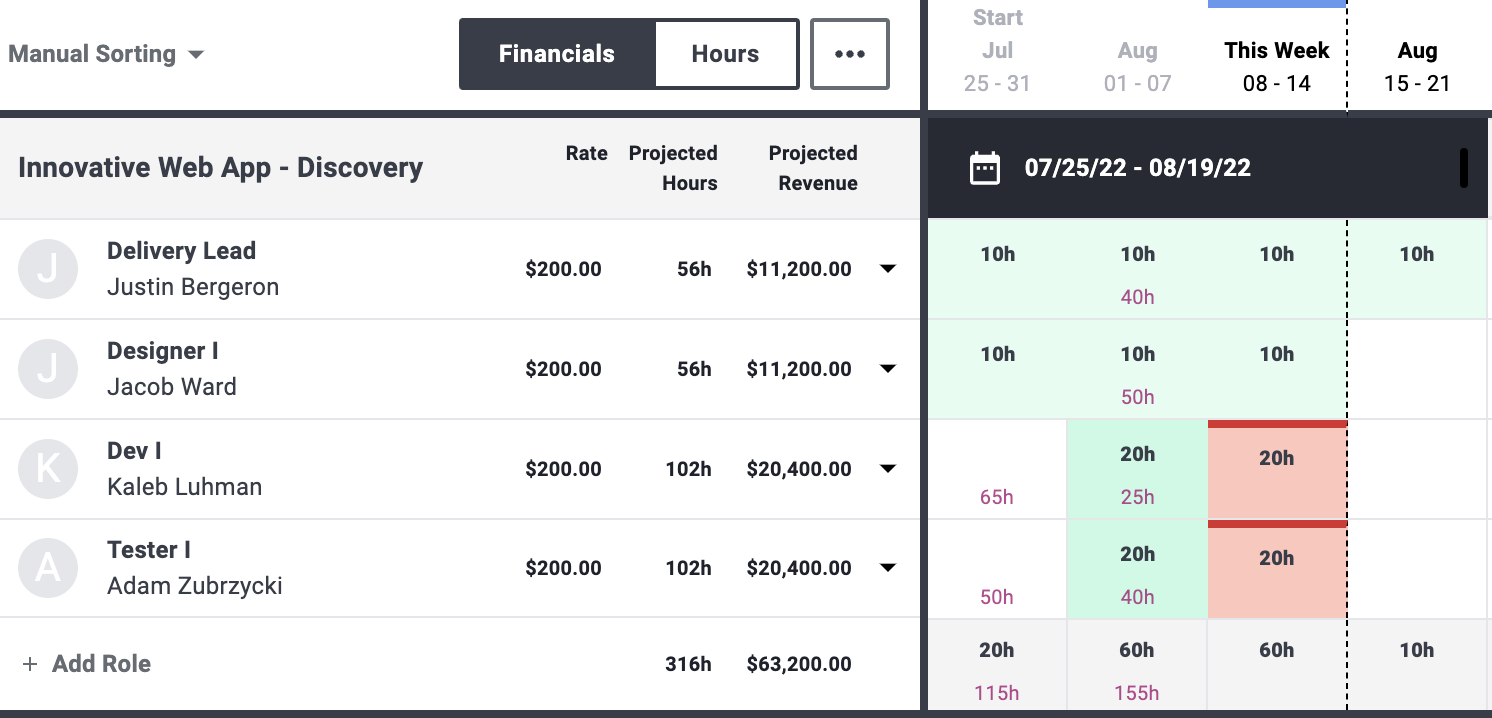Click the plus icon next to Add Role

30,664
